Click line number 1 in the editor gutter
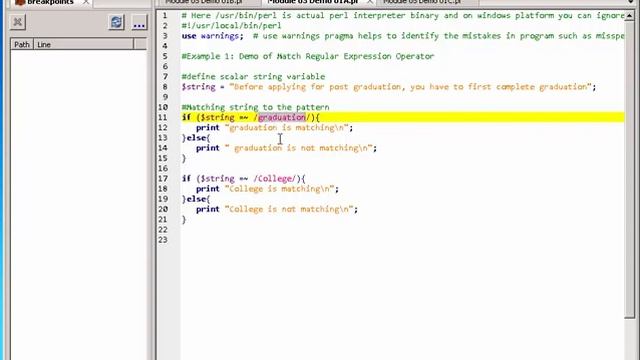 (x=164, y=16)
